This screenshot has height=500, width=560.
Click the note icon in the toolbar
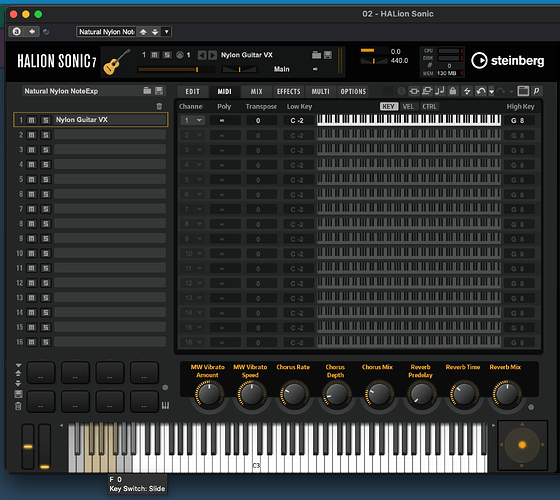point(440,91)
